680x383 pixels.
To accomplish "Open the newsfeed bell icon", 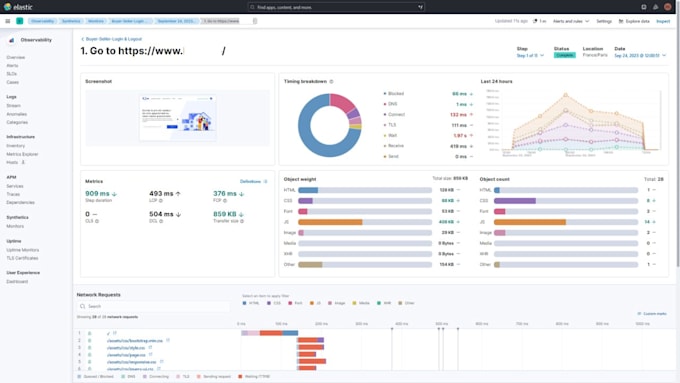I will point(655,7).
